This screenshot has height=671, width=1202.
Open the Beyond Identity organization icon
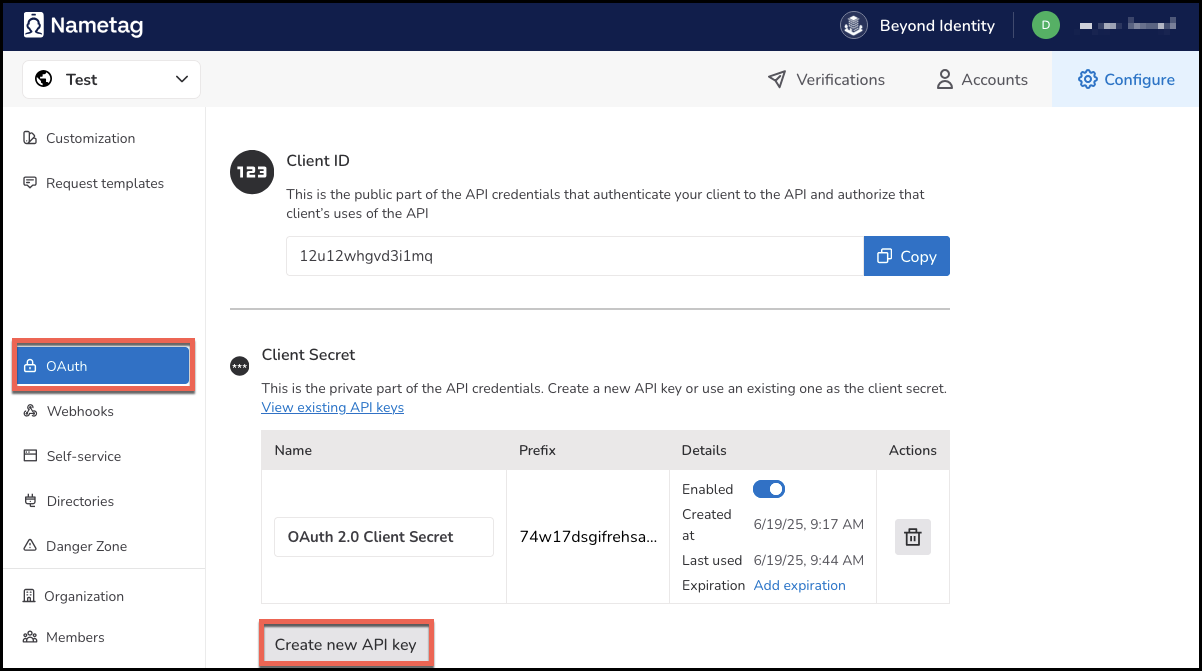(x=853, y=26)
